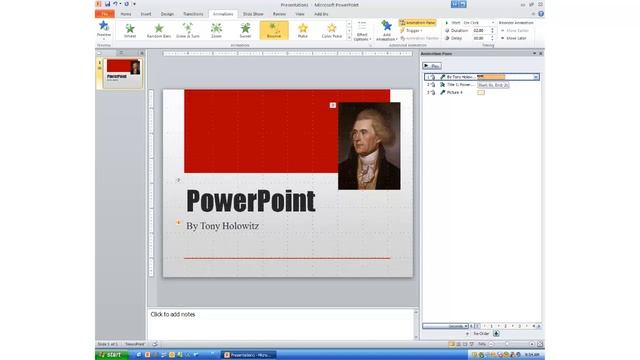Click the Redo icon in quick access toolbar
Image resolution: width=640 pixels, height=360 pixels.
click(x=127, y=4)
